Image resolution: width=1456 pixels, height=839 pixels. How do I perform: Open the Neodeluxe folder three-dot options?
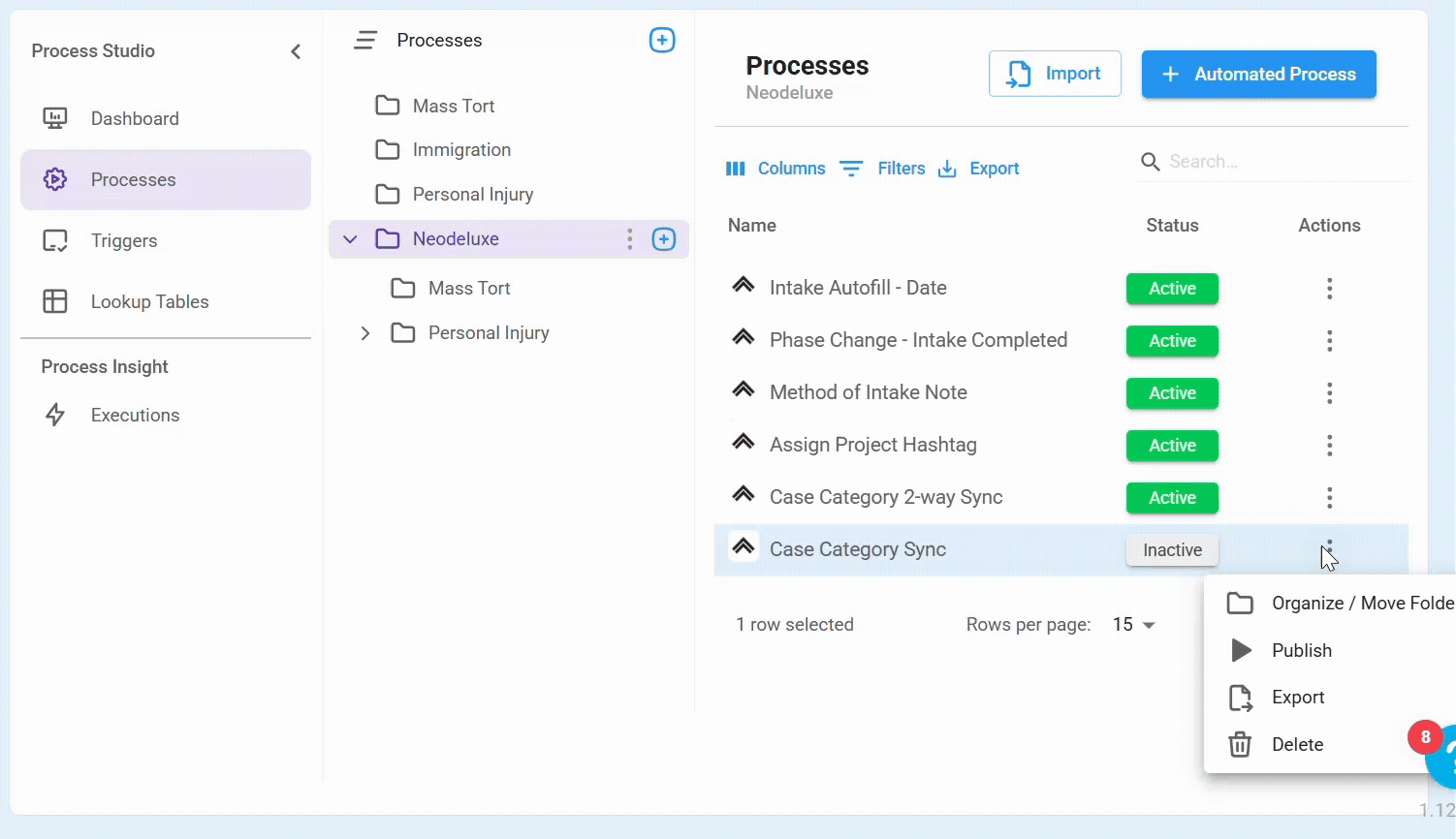(630, 239)
